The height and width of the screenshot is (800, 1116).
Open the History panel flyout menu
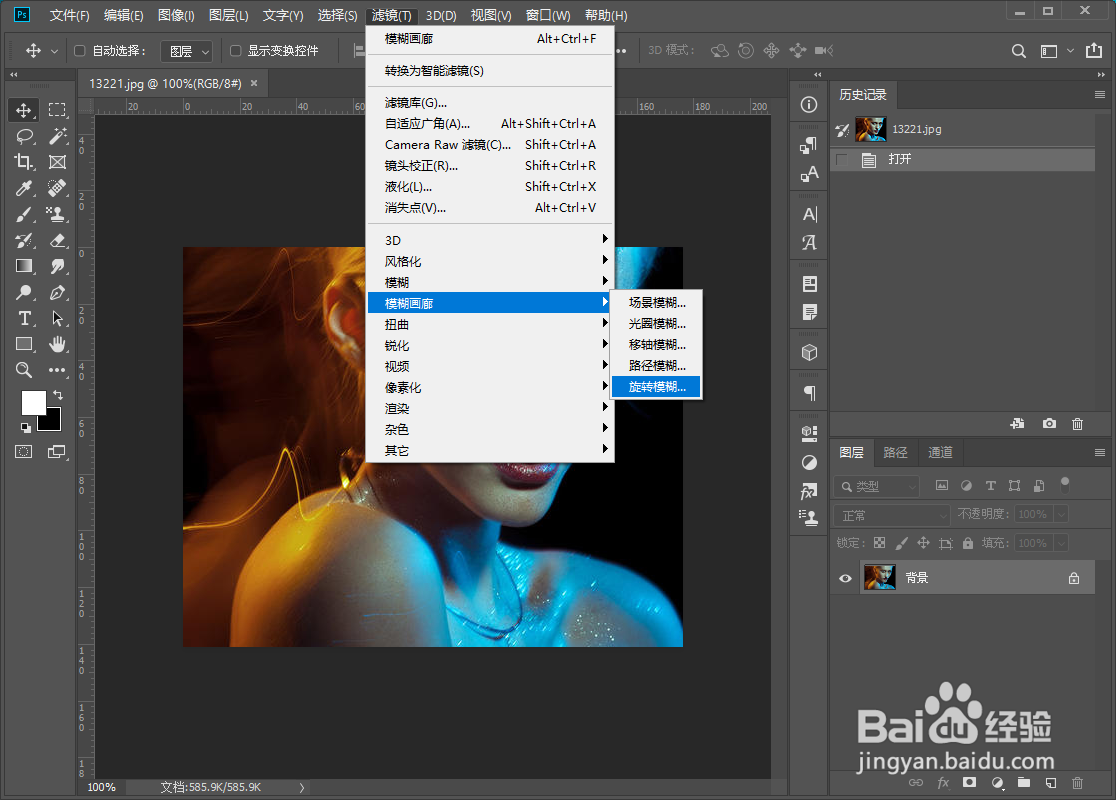click(1100, 95)
